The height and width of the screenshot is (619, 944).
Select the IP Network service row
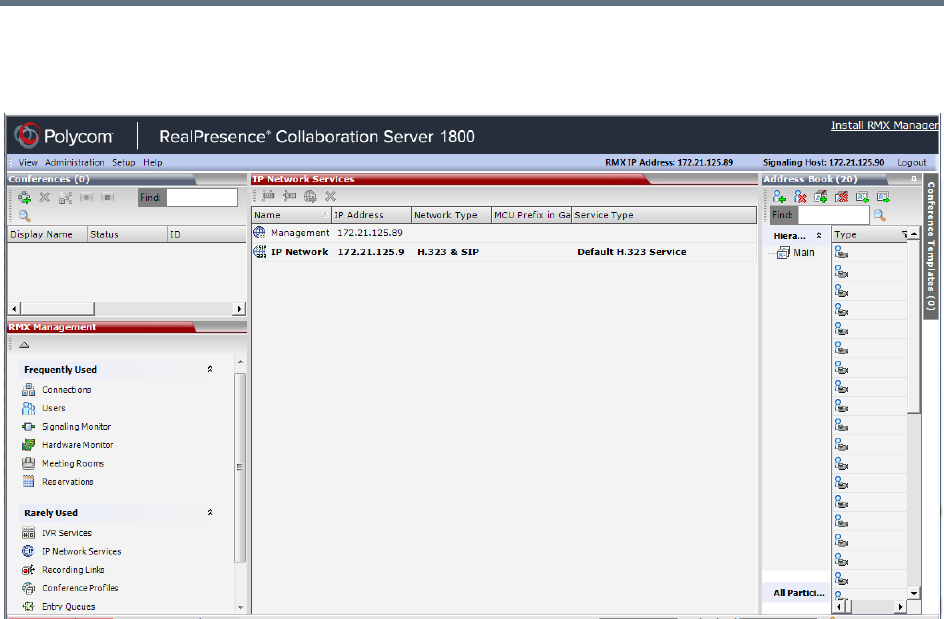pos(504,252)
